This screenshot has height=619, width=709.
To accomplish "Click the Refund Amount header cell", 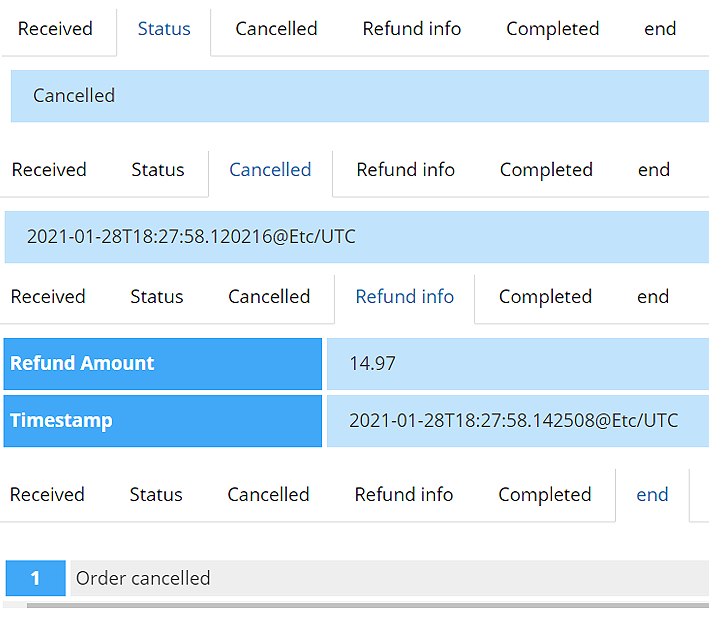I will [162, 364].
